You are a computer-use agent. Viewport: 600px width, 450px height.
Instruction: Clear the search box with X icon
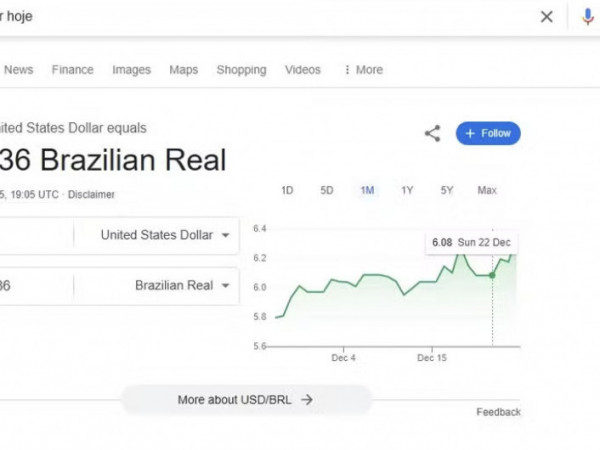[547, 17]
